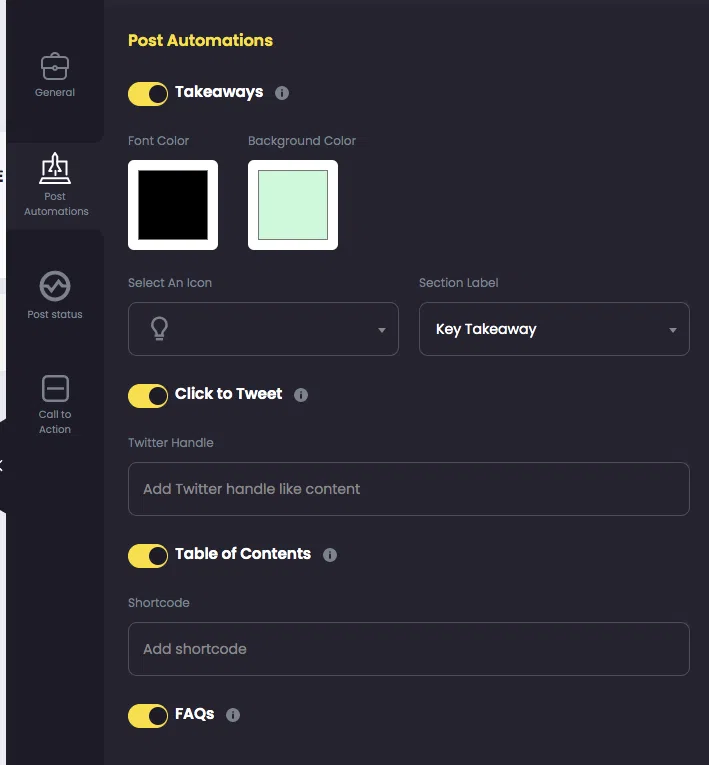Click the info icon beside Takeaways
The height and width of the screenshot is (765, 709).
(282, 93)
